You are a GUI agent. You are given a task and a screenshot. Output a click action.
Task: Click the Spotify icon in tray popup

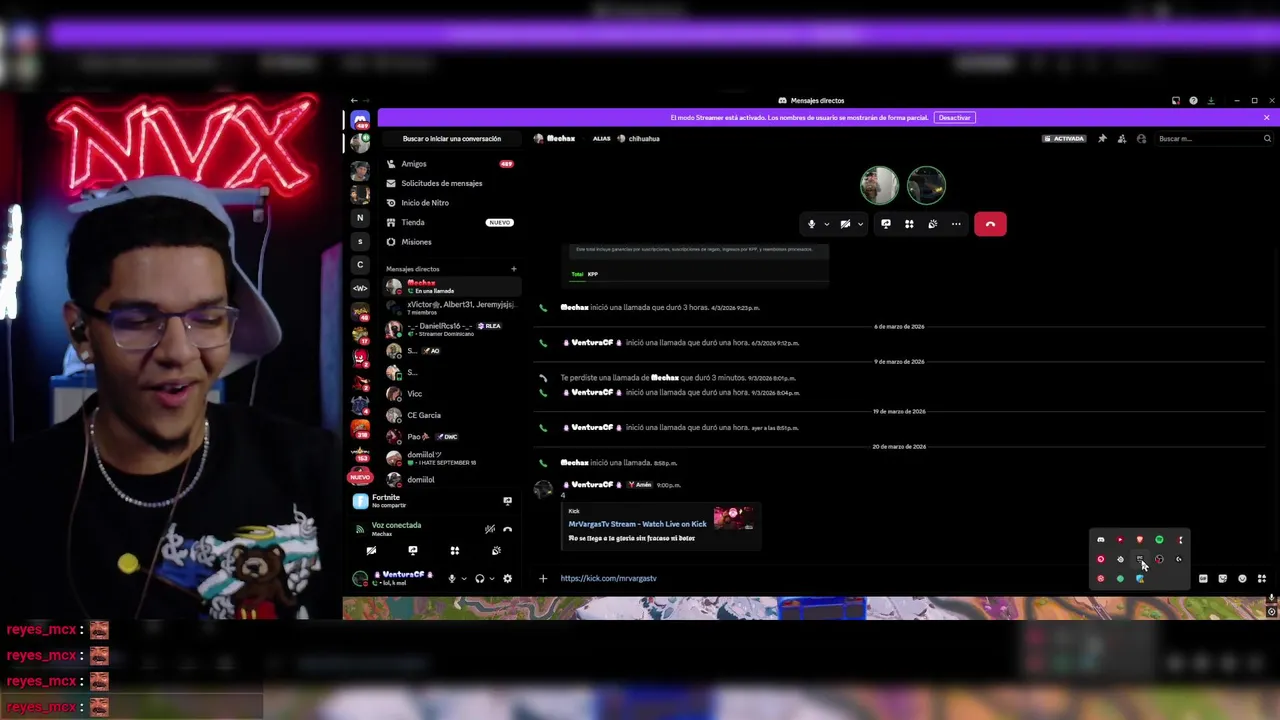[1159, 540]
